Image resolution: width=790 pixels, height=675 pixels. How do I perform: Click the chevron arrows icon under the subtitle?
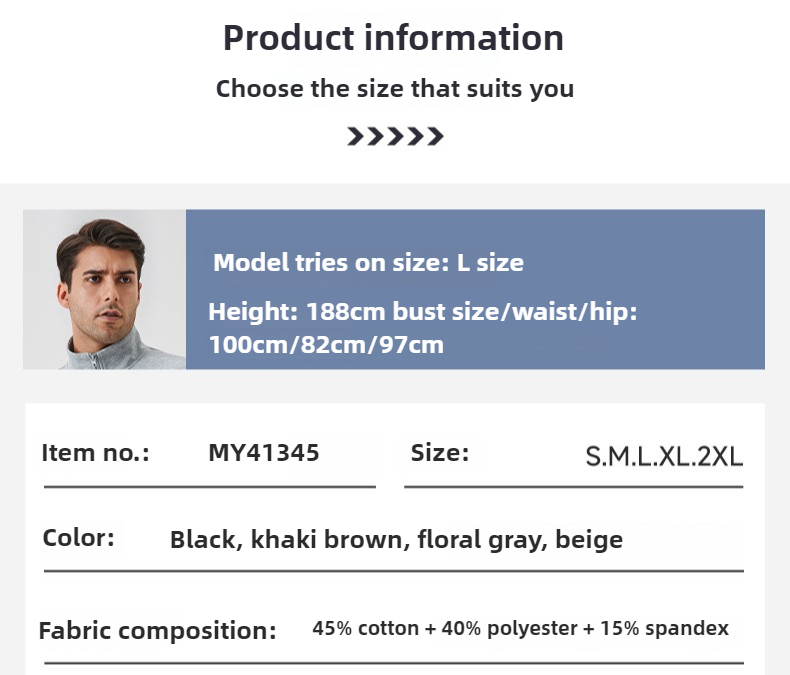[395, 136]
